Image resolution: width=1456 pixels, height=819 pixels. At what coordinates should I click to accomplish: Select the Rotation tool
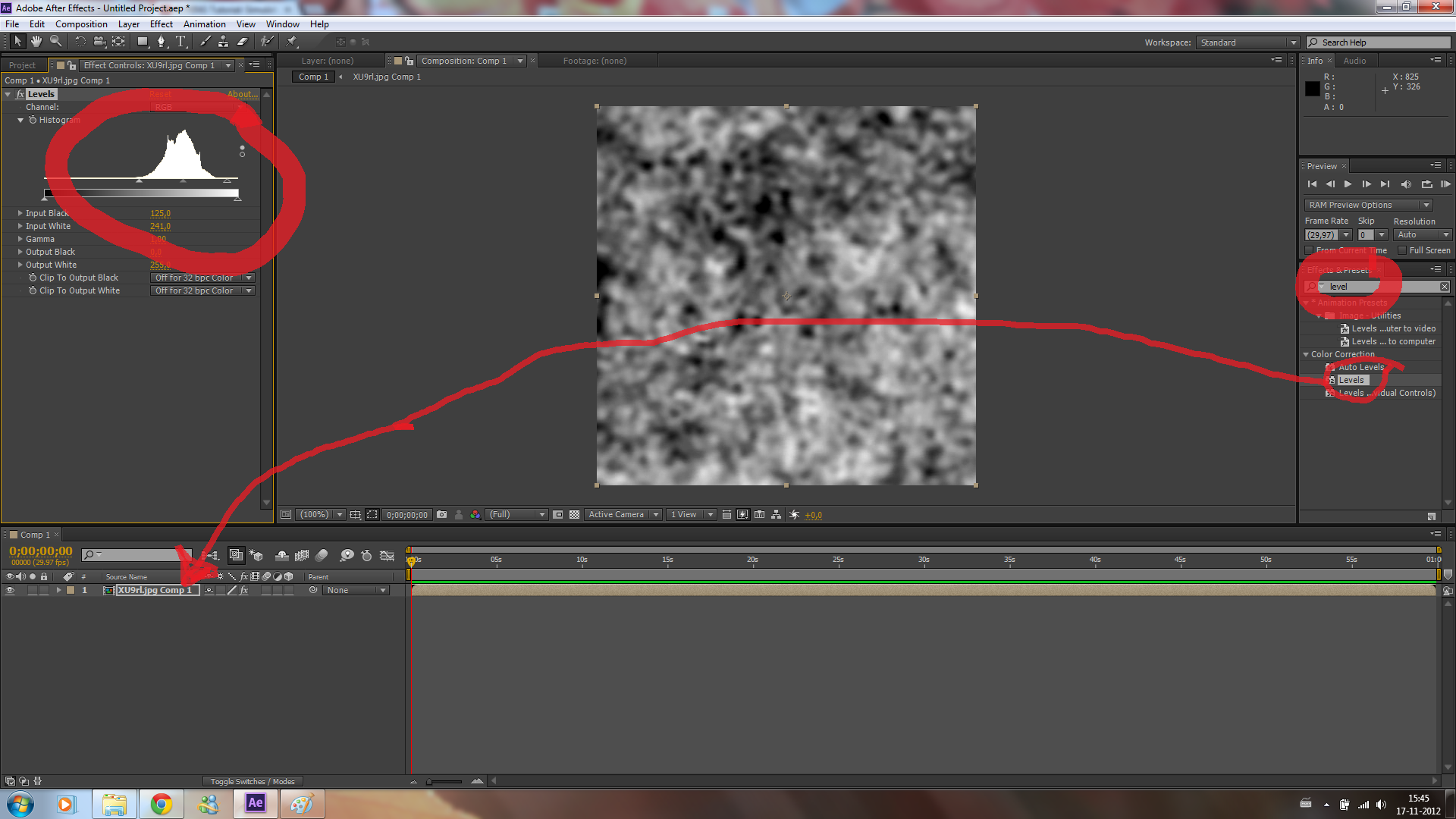click(80, 41)
